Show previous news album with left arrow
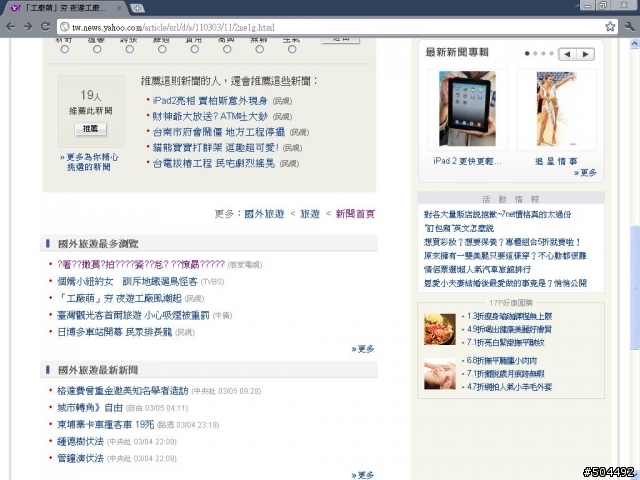Screen dimensions: 640x480 pyautogui.click(x=567, y=54)
